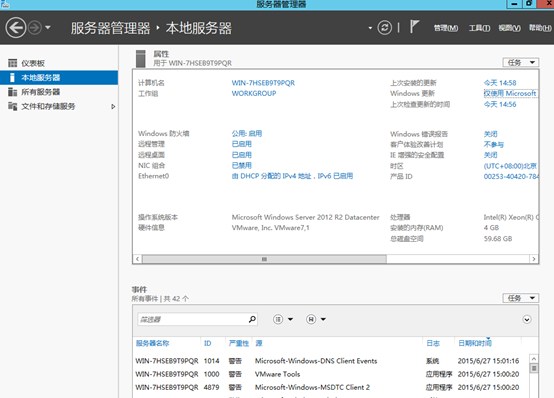Screen dimensions: 554x398
Task: Open the events list options dropdown
Action: (x=283, y=319)
